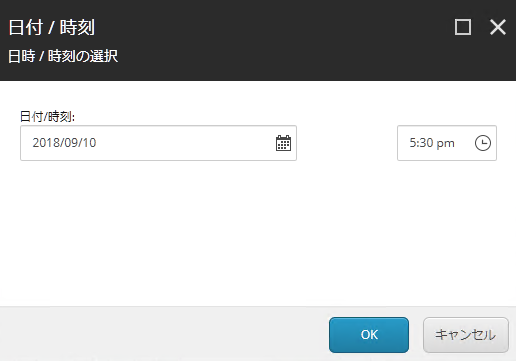
Task: Click the OK button
Action: (x=369, y=335)
